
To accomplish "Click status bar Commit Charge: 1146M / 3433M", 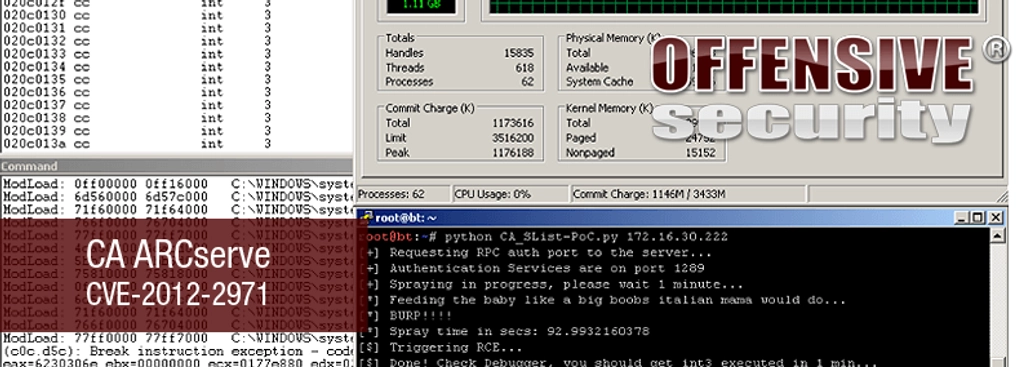I will (x=650, y=194).
